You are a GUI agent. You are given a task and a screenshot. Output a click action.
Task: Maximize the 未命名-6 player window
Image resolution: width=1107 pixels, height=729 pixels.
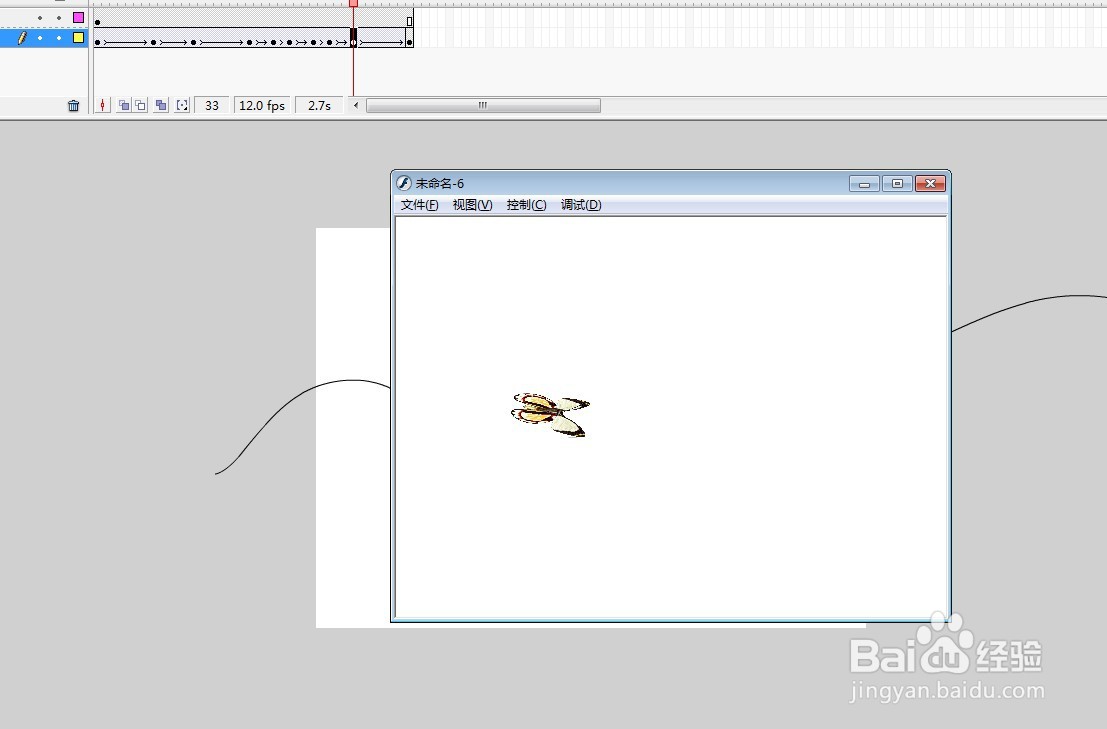point(897,183)
